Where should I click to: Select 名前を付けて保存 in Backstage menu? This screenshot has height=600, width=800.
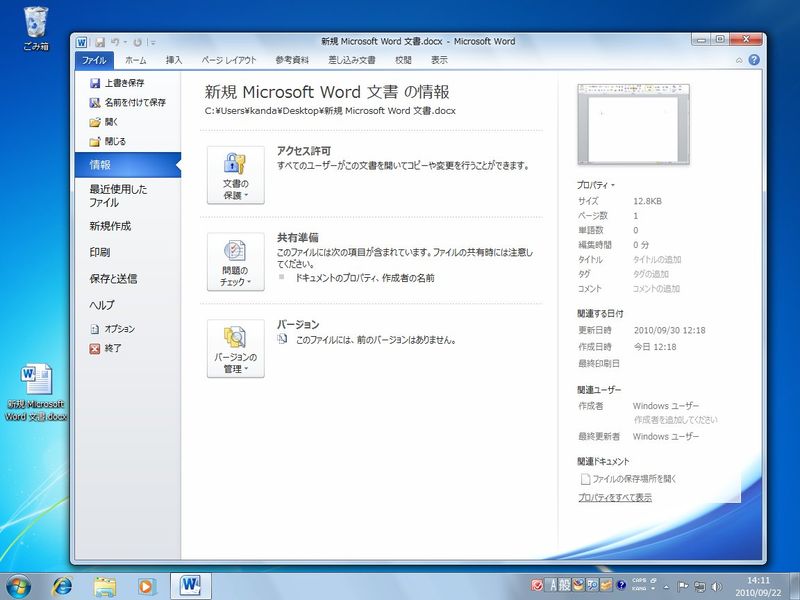click(x=128, y=103)
